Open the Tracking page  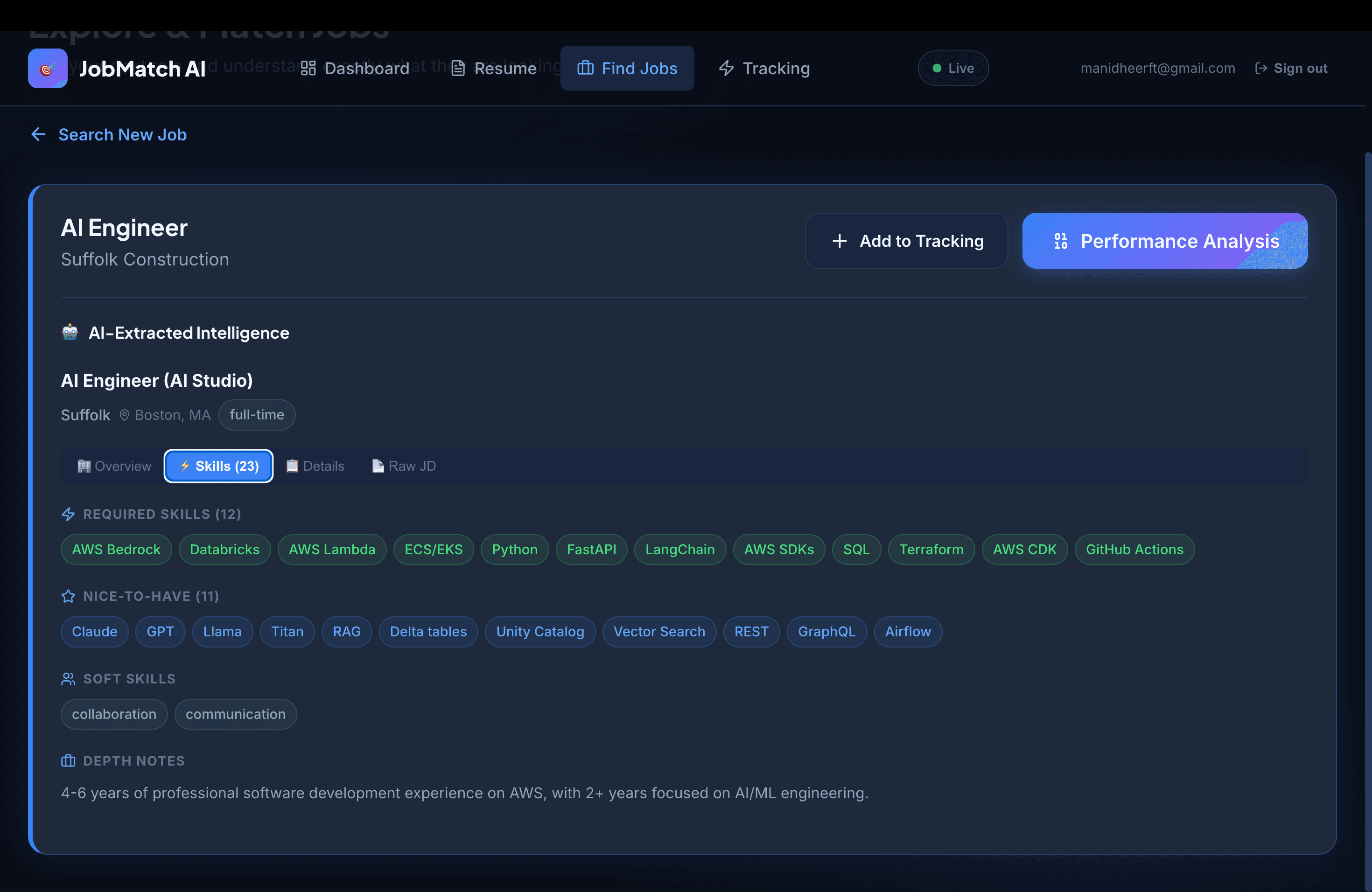pos(764,68)
